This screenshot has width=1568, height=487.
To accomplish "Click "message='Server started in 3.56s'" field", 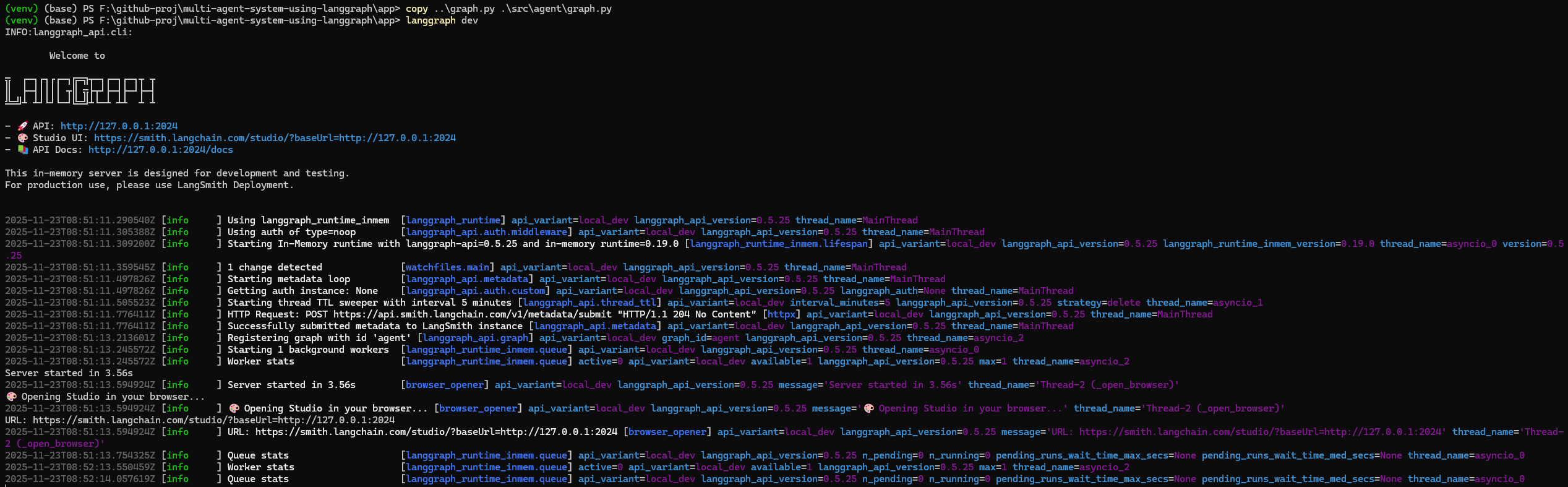I will (x=870, y=385).
